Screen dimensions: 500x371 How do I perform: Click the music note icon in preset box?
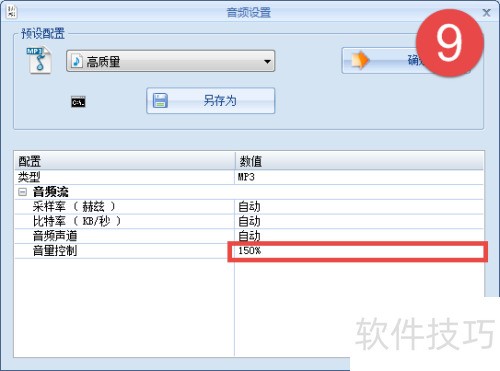click(77, 61)
